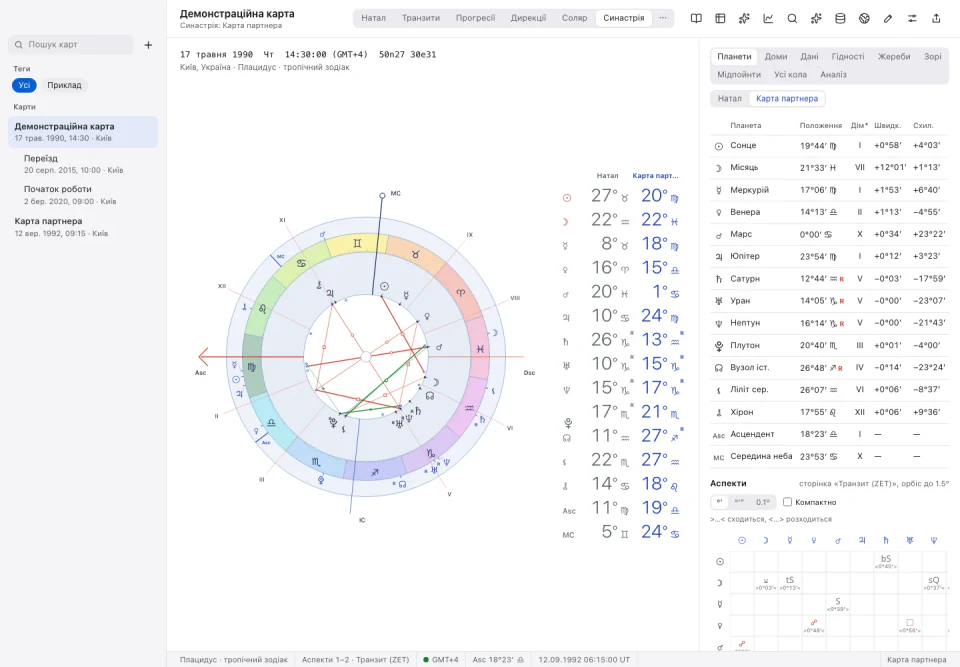Image resolution: width=960 pixels, height=667 pixels.
Task: Click the Scorpio sign on zodiac wheel
Action: tap(315, 462)
